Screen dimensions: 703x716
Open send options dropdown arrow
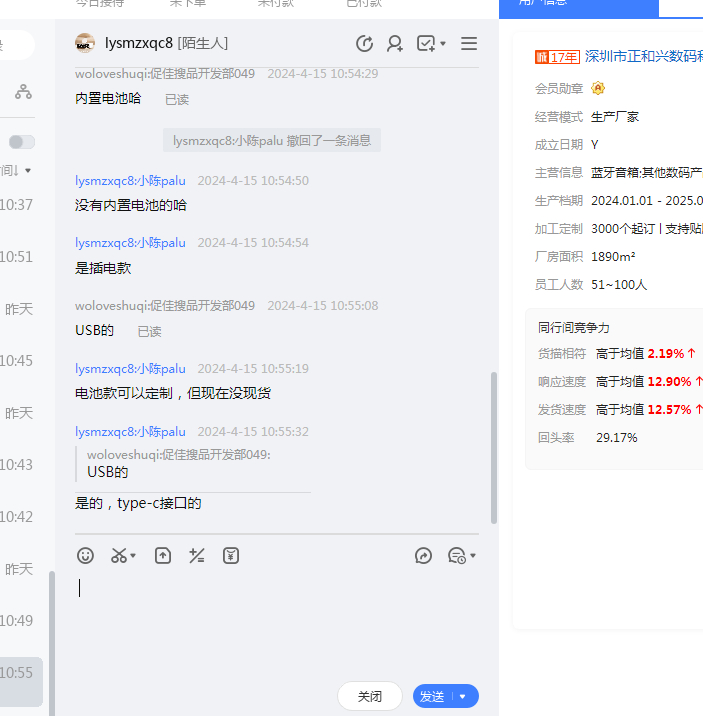pos(463,696)
